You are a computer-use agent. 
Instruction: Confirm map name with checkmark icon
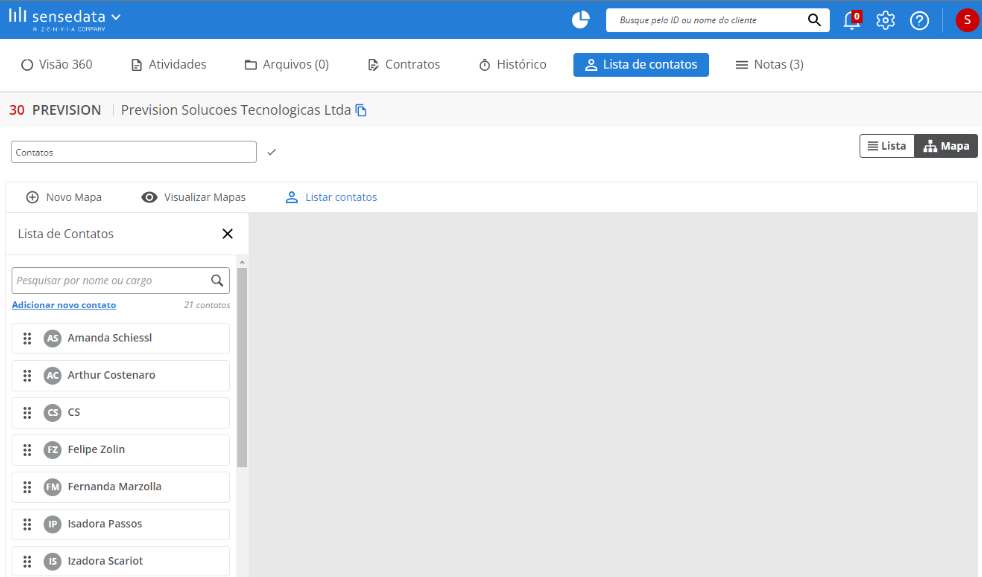[x=272, y=152]
